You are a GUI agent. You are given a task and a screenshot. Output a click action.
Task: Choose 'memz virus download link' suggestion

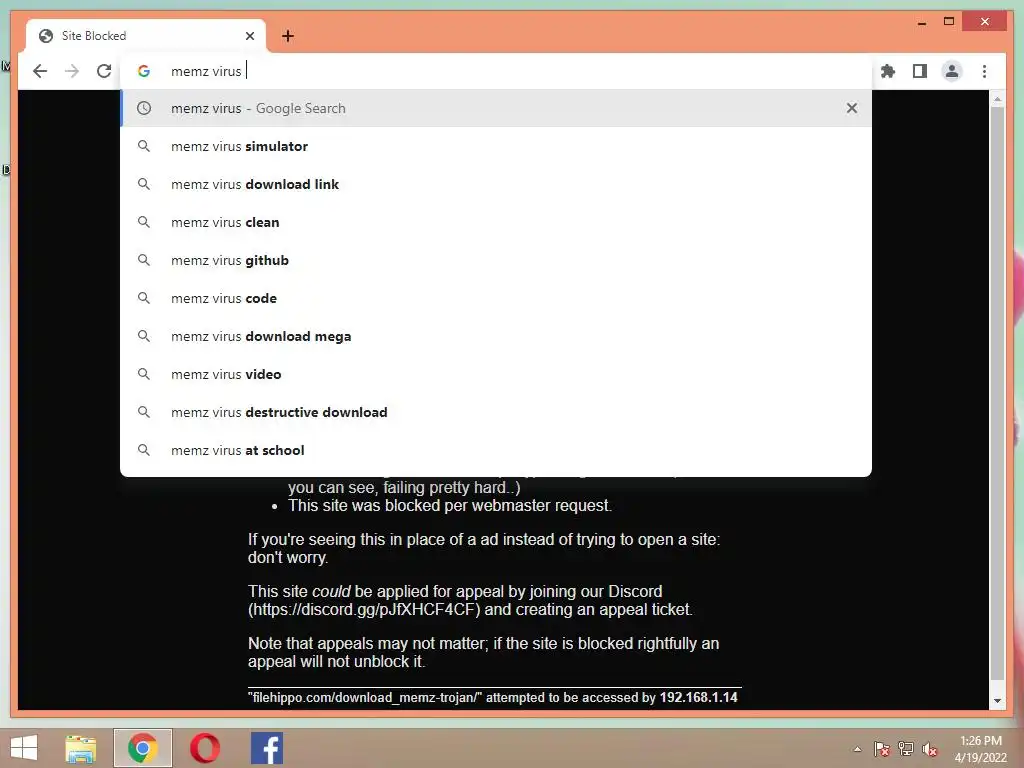coord(496,184)
